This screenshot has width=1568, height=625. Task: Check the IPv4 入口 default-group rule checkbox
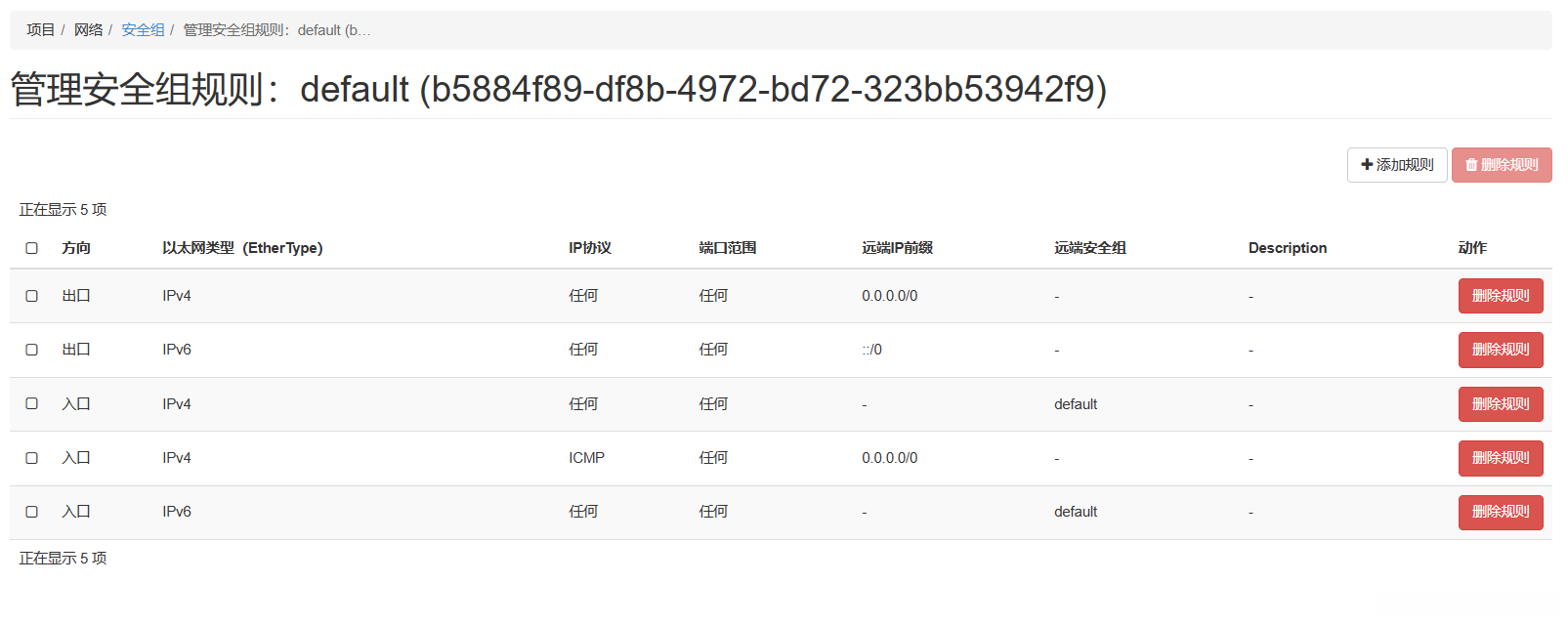tap(32, 403)
